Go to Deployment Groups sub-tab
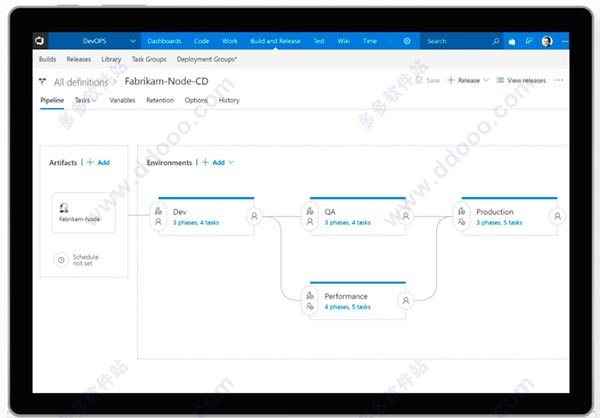600x418 pixels. coord(207,59)
